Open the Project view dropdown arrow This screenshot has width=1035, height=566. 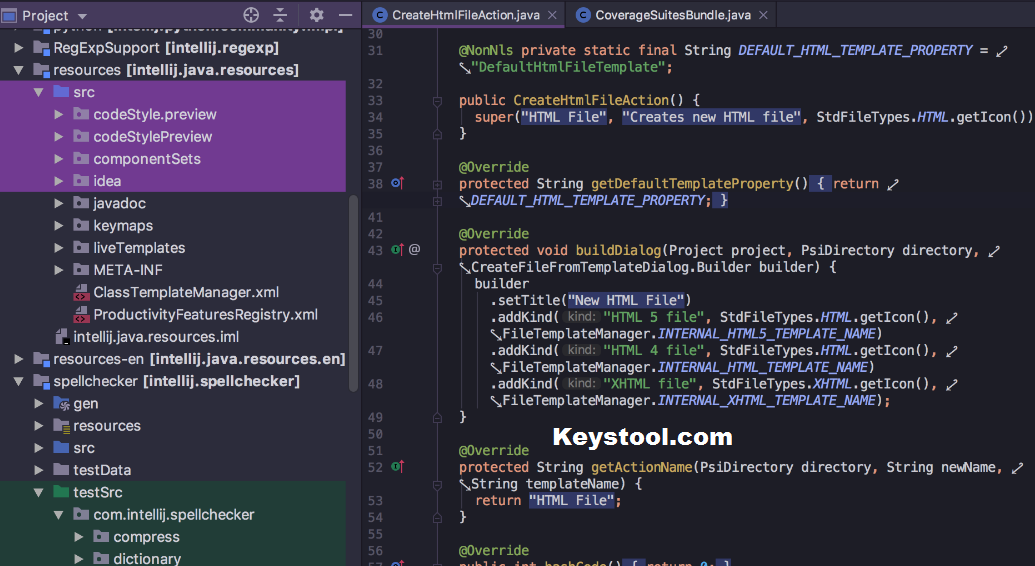(83, 16)
